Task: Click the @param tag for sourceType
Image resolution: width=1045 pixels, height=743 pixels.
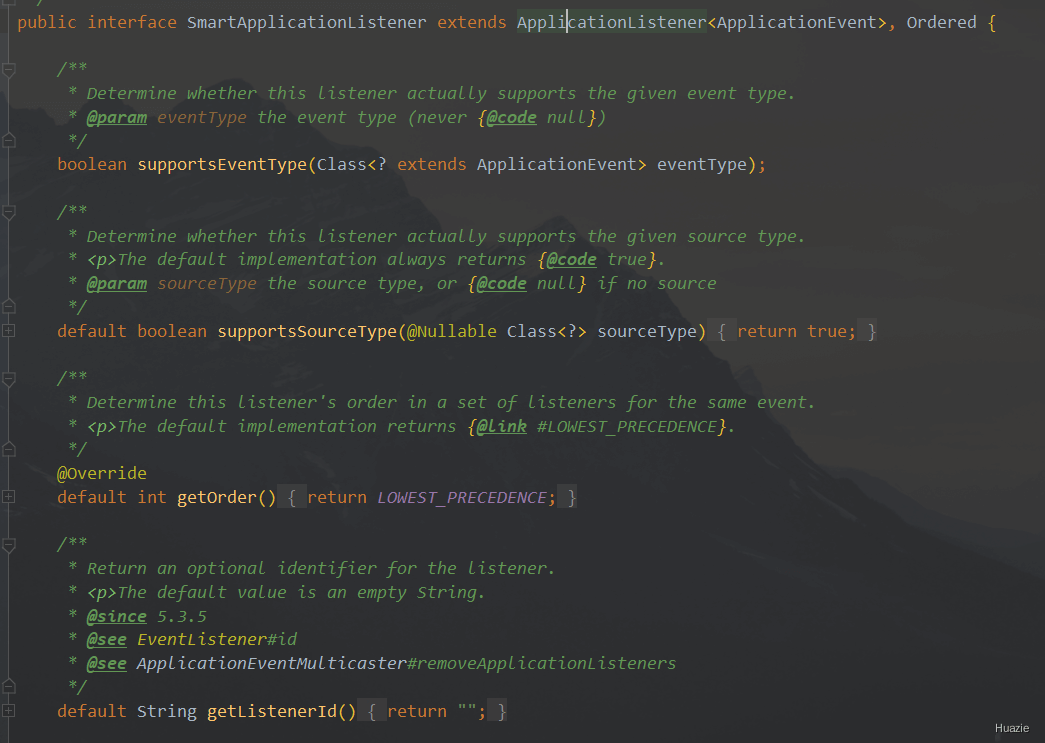Action: tap(117, 284)
